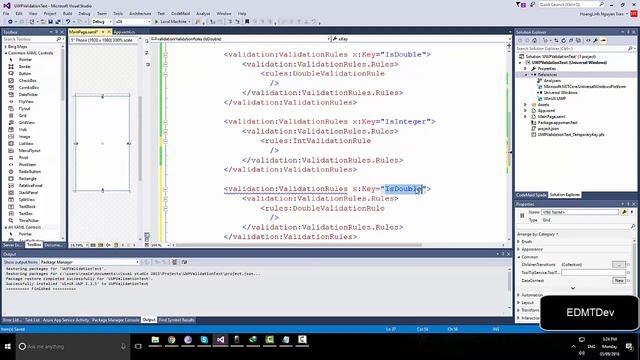The image size is (640, 360).
Task: Select project.json in Solution Explorer
Action: coord(548,129)
